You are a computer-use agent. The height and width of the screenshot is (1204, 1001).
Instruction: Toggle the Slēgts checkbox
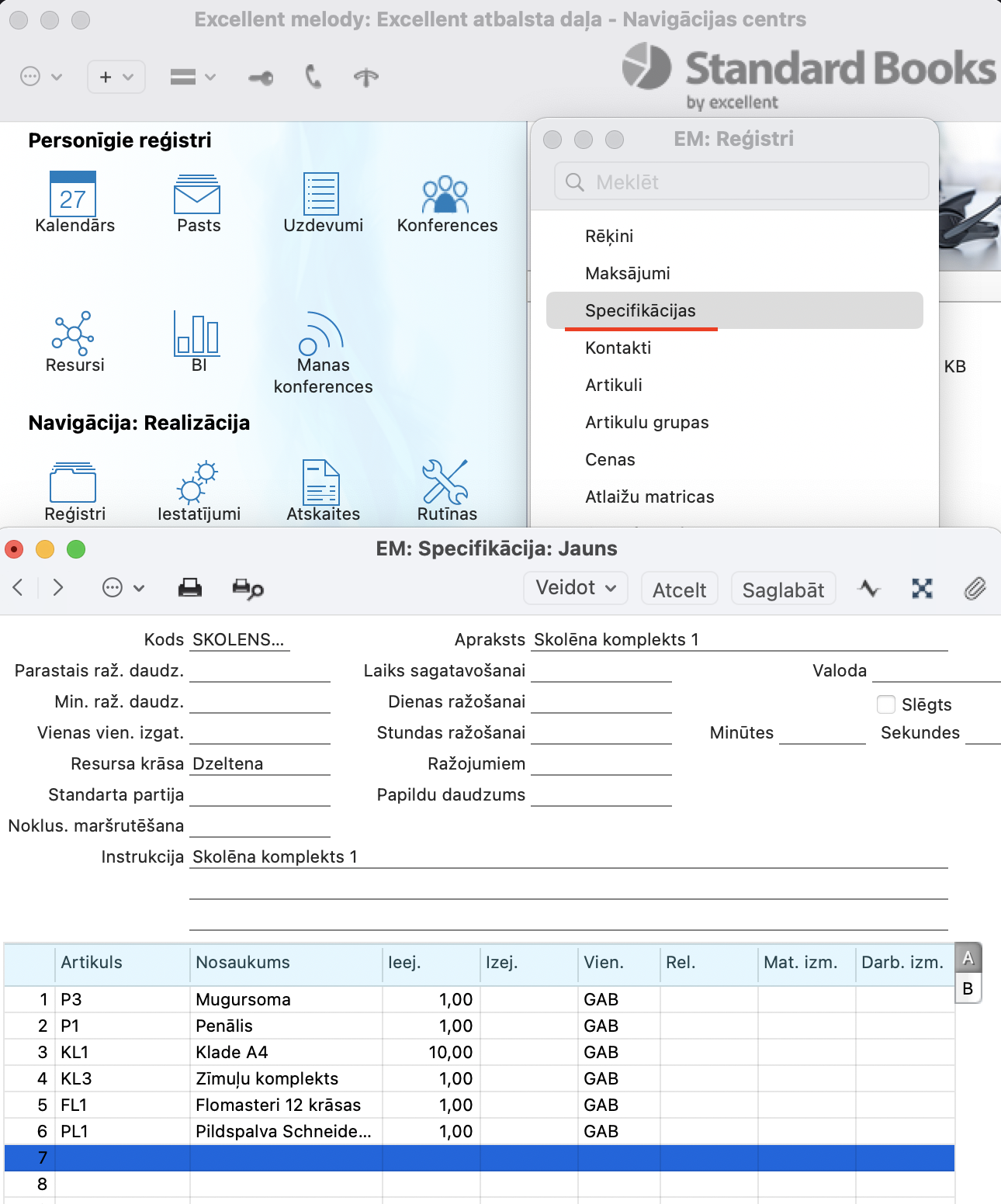885,704
